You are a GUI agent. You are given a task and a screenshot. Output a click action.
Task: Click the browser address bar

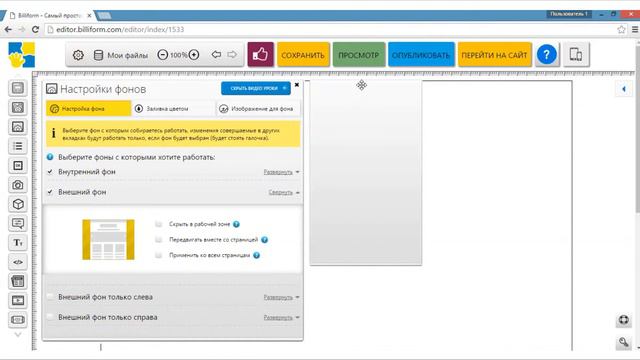(331, 29)
